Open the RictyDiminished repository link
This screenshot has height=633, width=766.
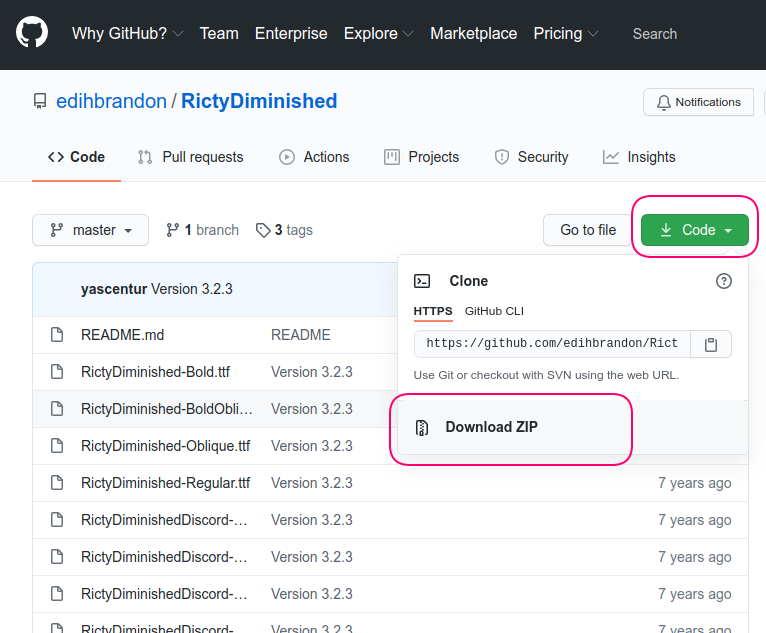point(259,101)
